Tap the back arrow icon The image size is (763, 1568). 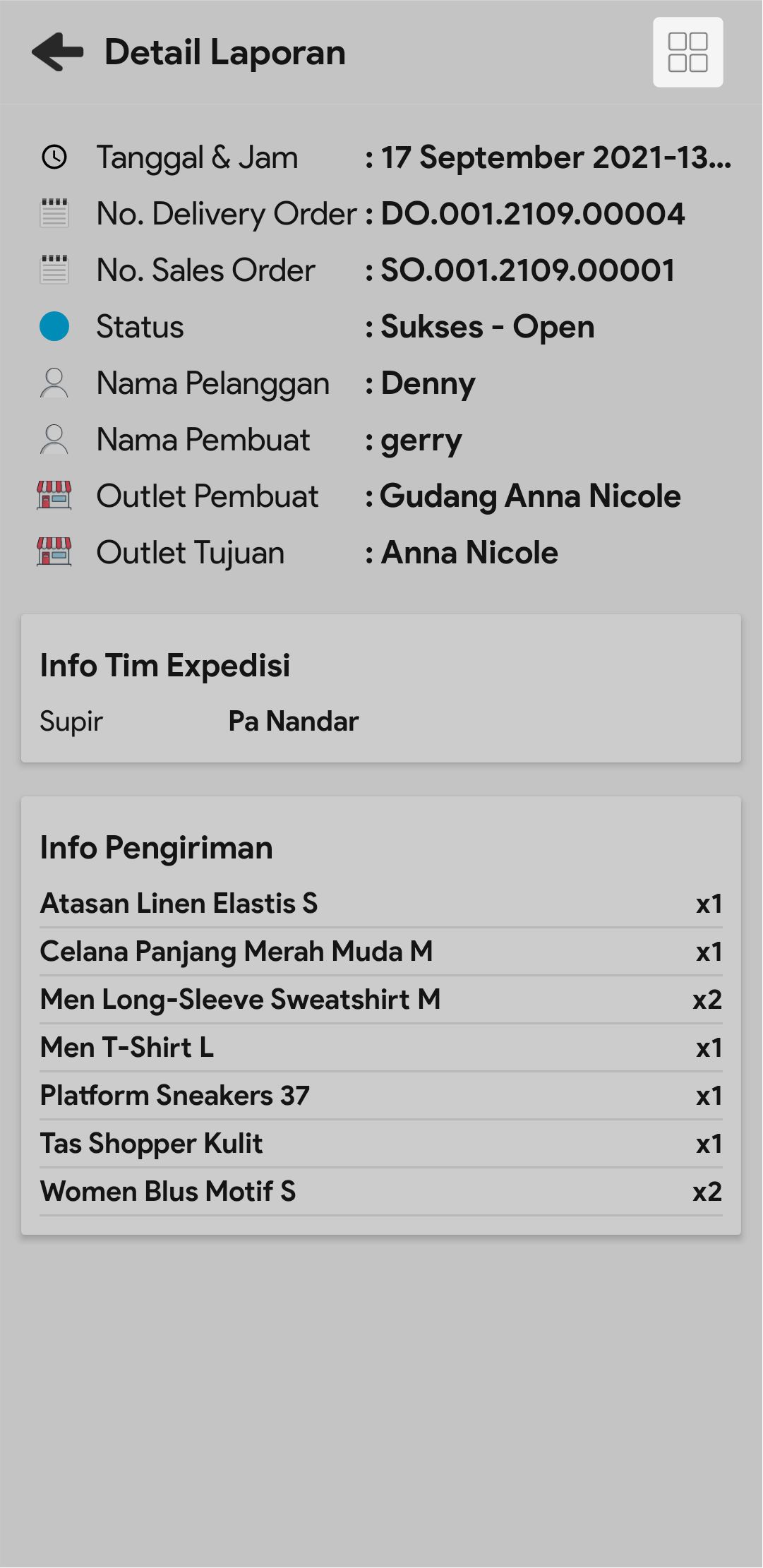(x=58, y=52)
